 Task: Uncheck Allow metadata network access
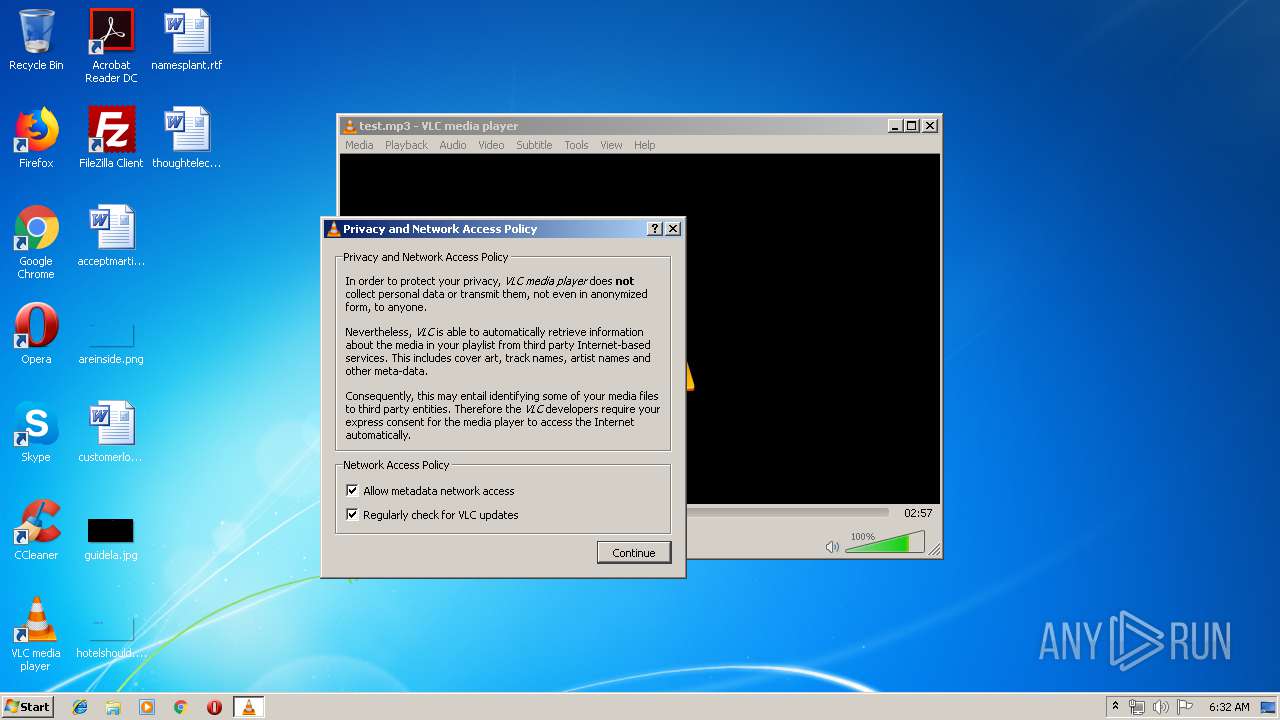352,491
